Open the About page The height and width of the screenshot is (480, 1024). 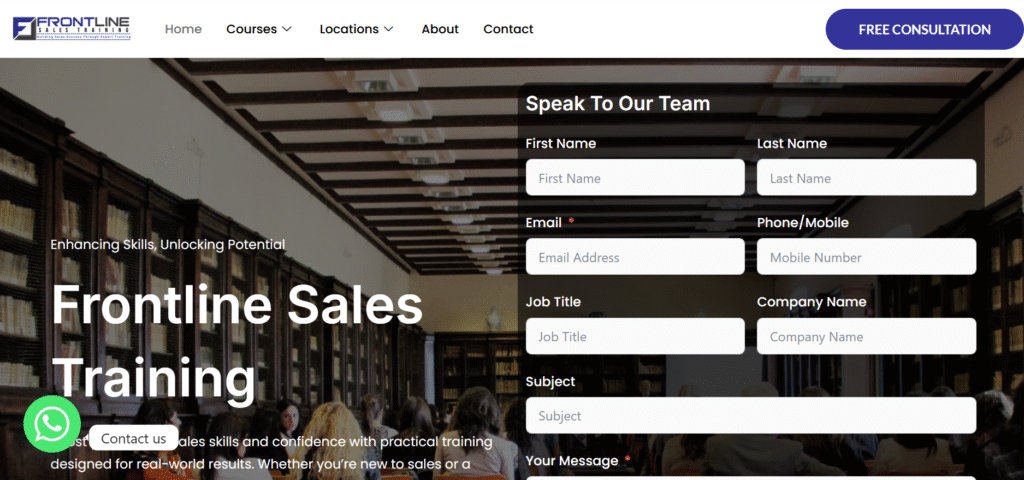coord(440,29)
